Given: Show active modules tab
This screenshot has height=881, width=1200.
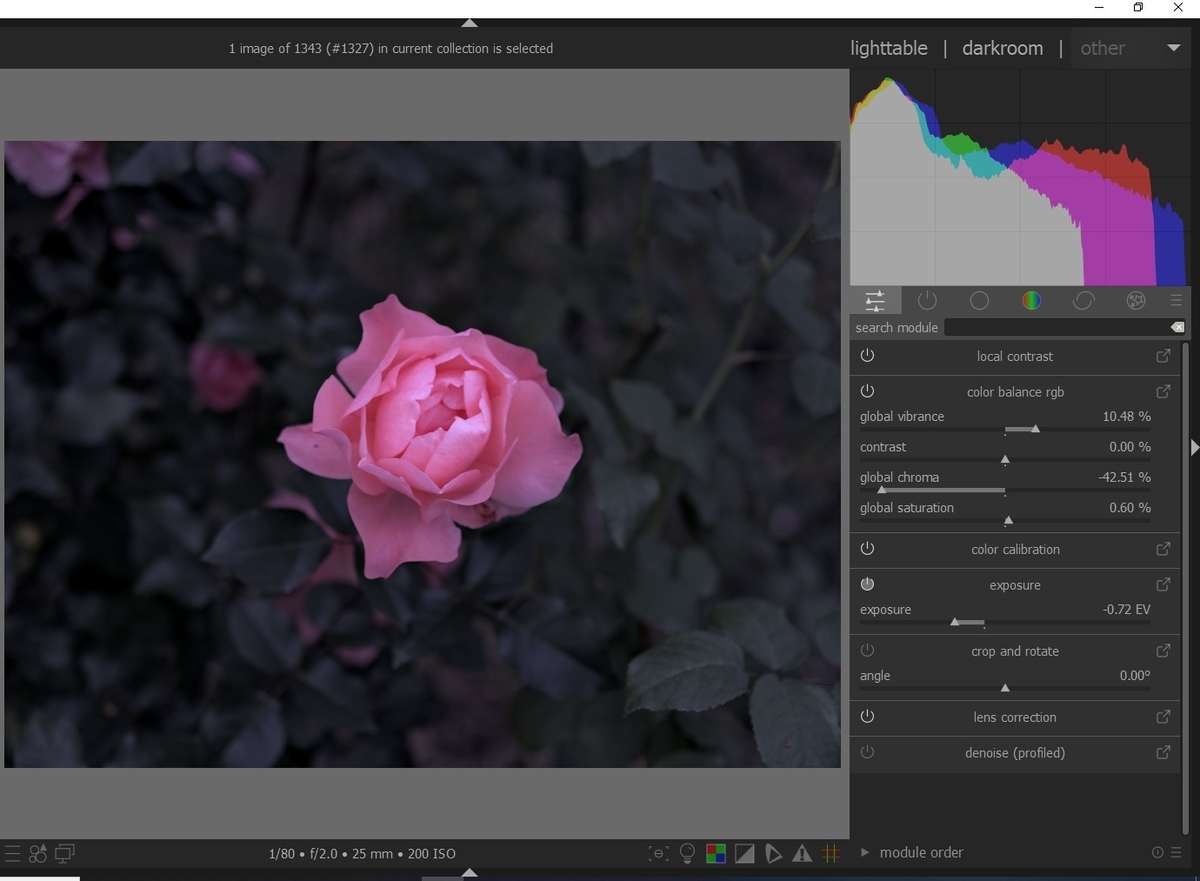Looking at the screenshot, I should click(x=927, y=300).
